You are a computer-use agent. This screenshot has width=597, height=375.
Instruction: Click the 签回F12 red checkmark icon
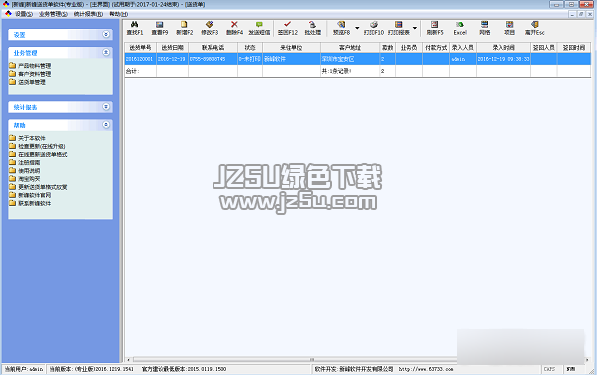tap(287, 25)
